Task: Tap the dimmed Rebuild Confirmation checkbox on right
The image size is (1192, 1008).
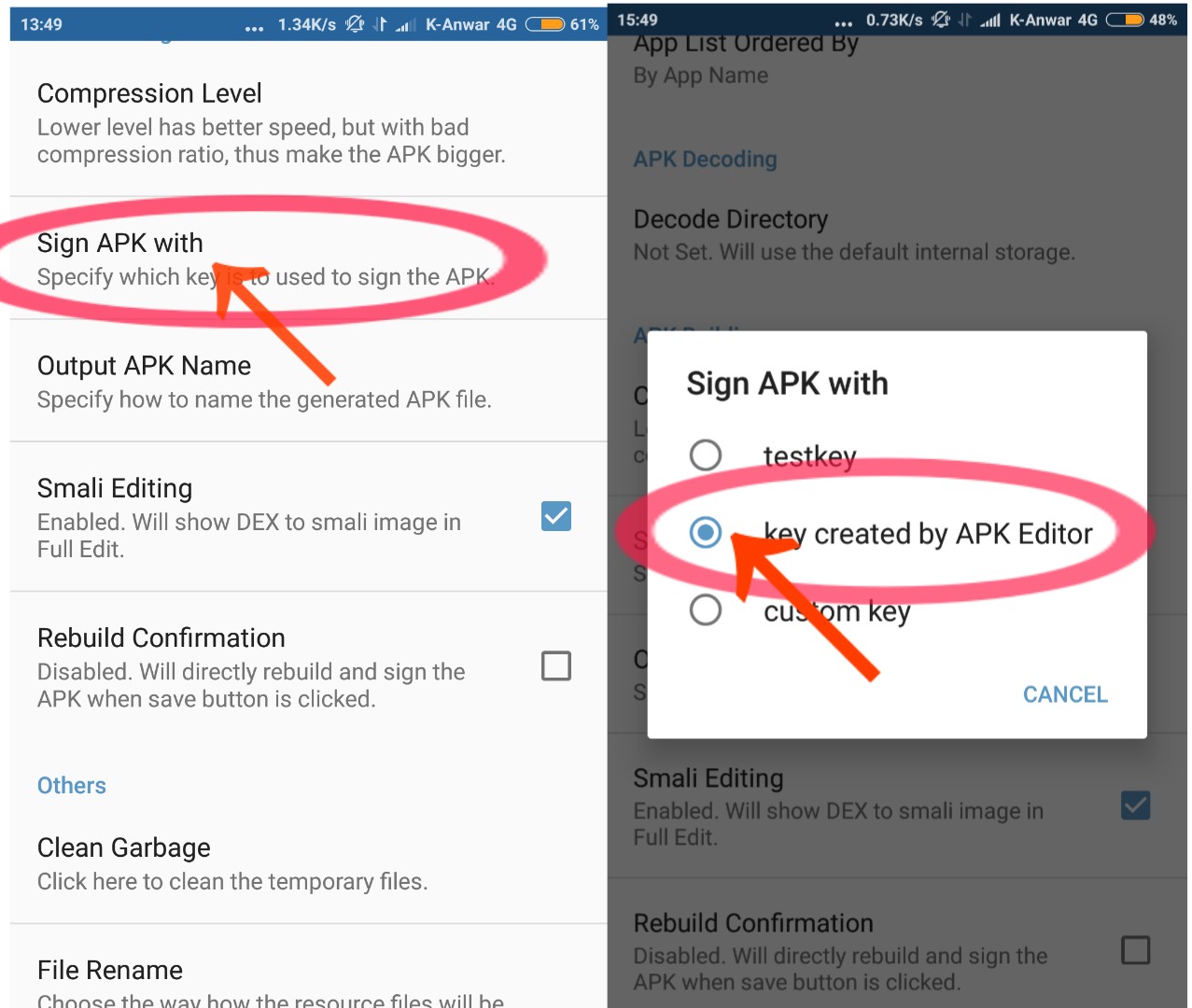Action: coord(1136,950)
